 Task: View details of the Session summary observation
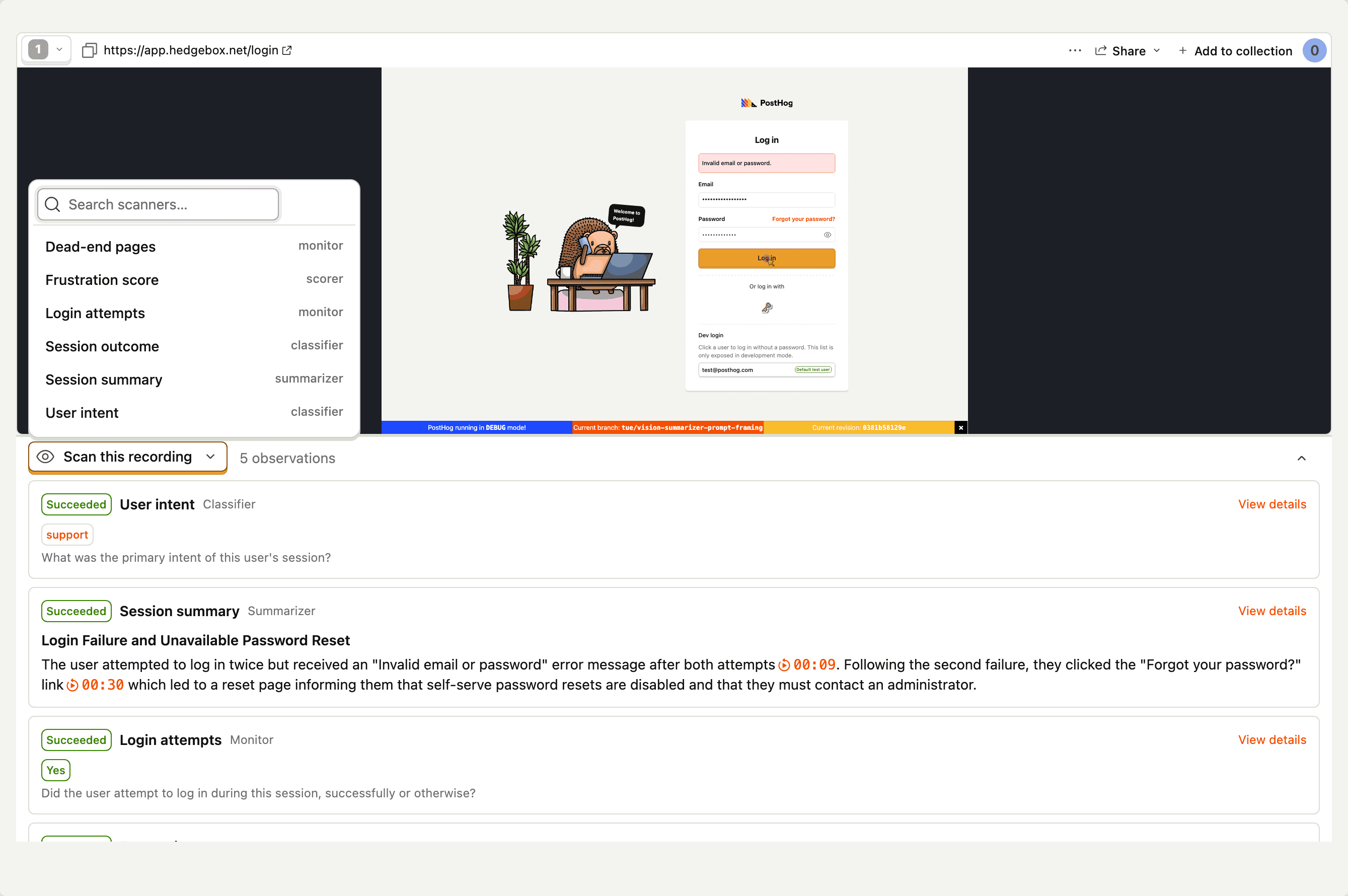[1272, 611]
